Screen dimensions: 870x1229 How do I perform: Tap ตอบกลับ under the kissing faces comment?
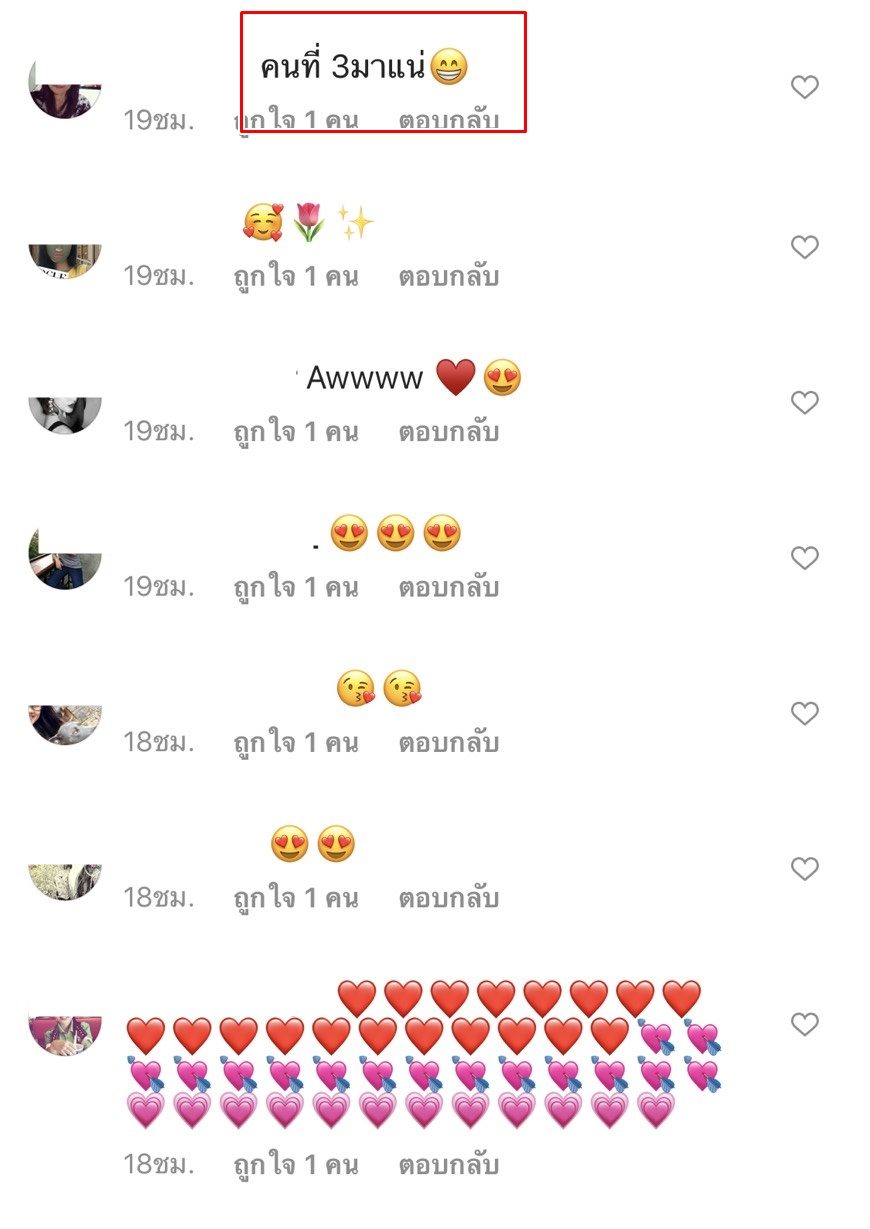click(449, 743)
